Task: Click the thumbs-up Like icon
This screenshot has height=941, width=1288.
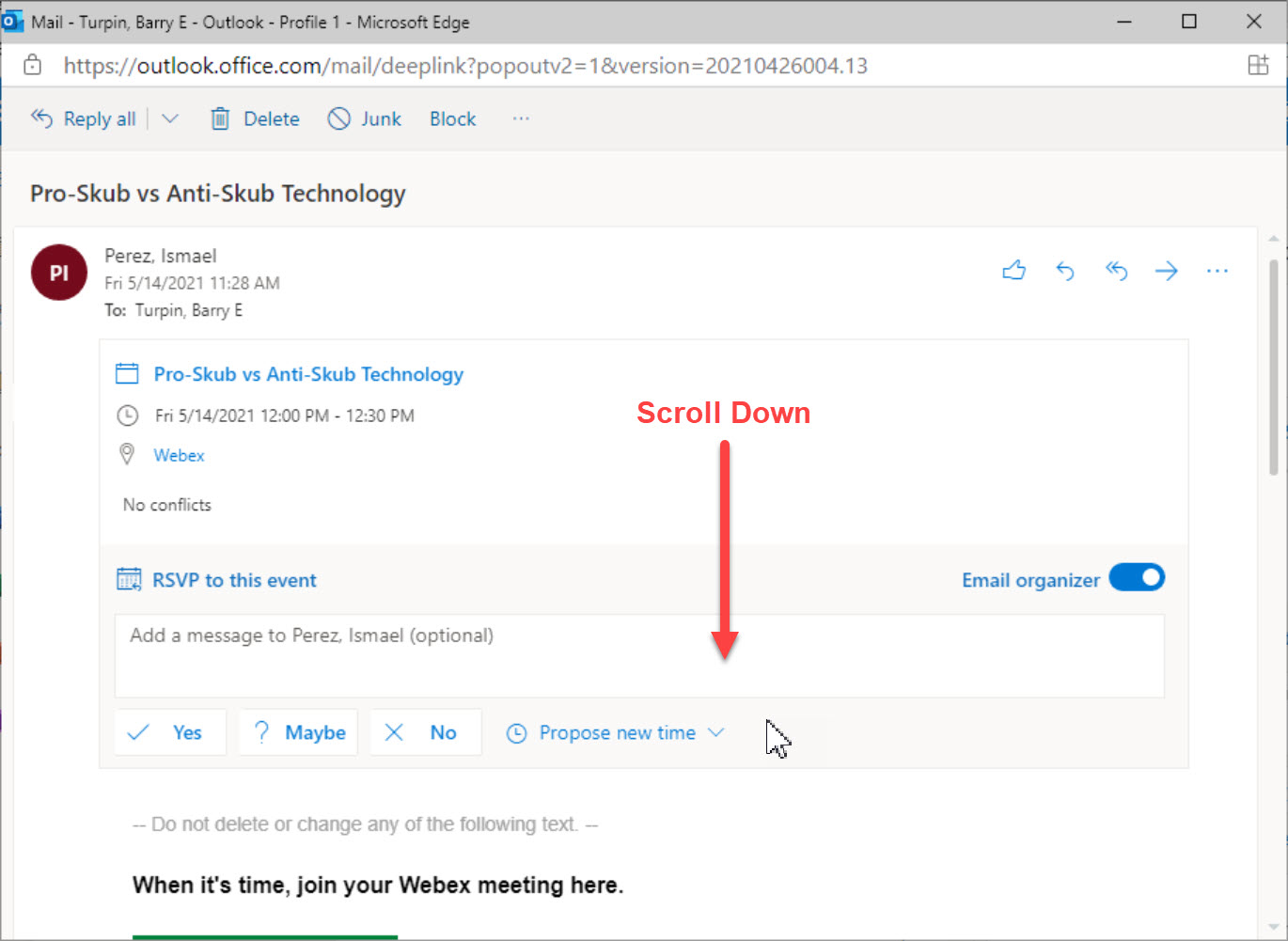Action: [1013, 271]
